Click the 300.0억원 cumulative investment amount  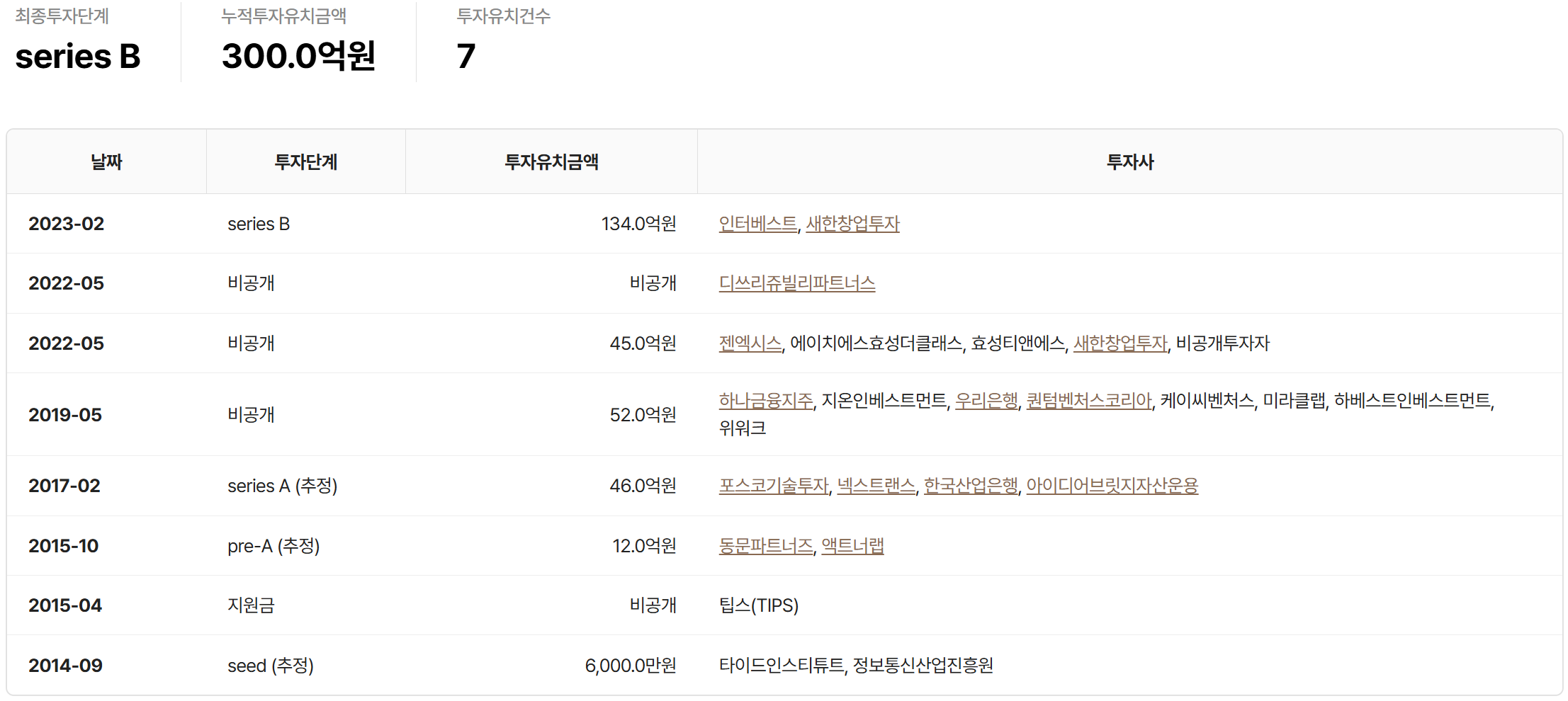click(x=298, y=56)
